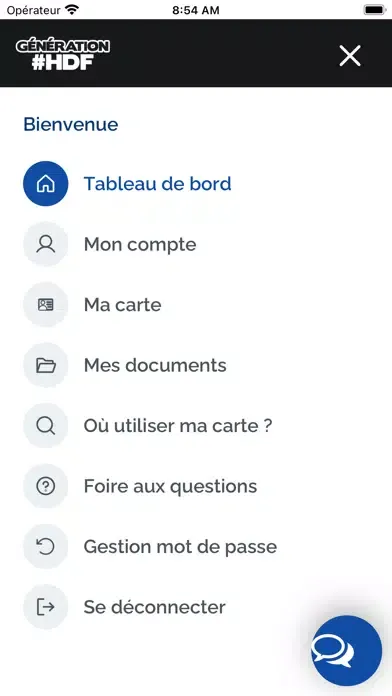Viewport: 392px width, 696px height.
Task: Select the person icon for Mon compte
Action: [x=46, y=244]
